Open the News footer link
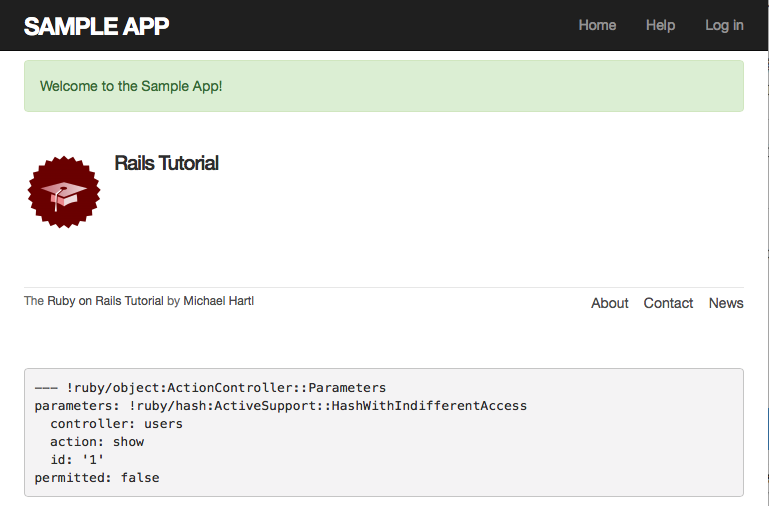 (x=726, y=303)
